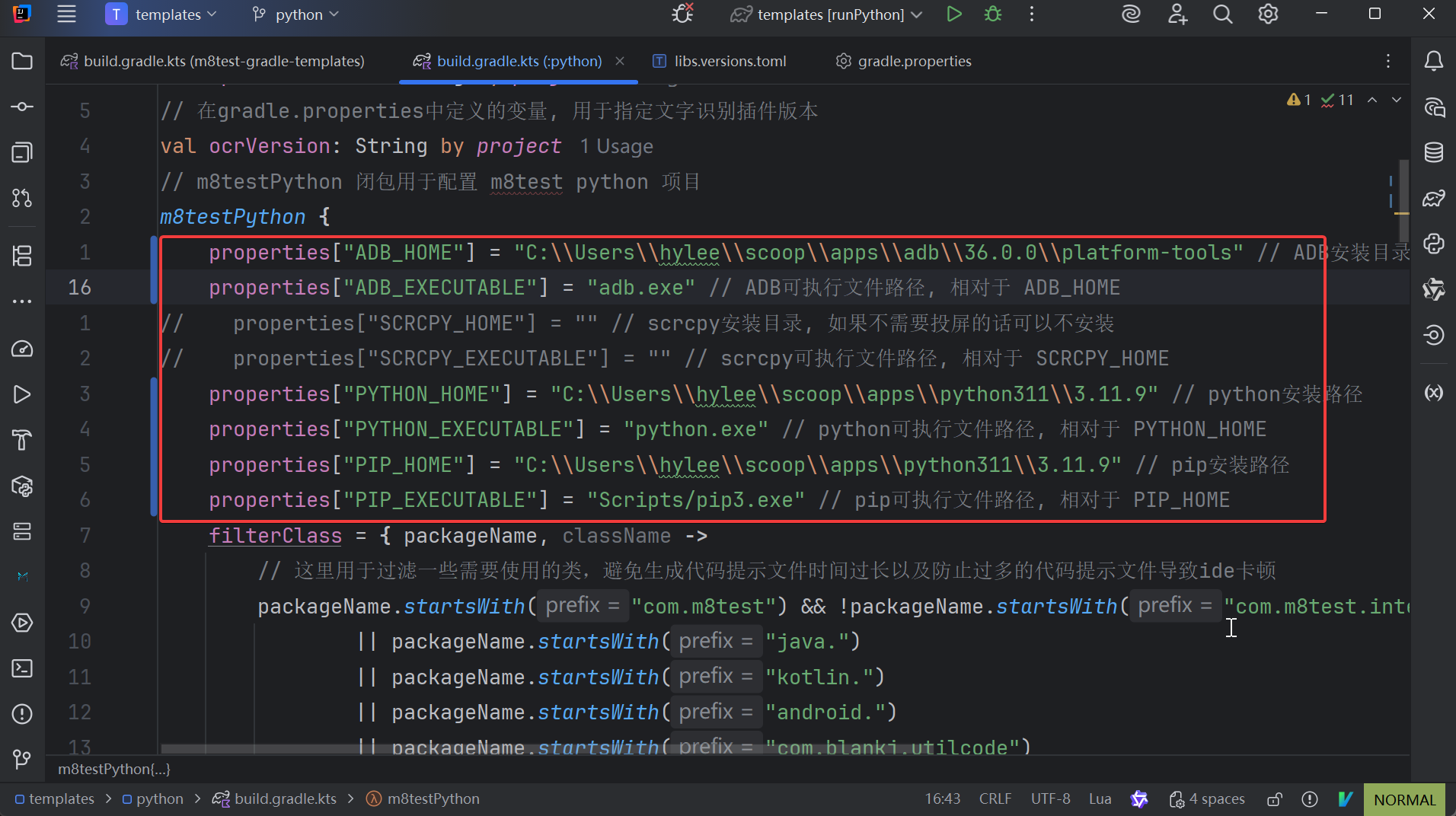This screenshot has width=1456, height=816.
Task: Click the UTF-8 encoding selector
Action: 1049,799
